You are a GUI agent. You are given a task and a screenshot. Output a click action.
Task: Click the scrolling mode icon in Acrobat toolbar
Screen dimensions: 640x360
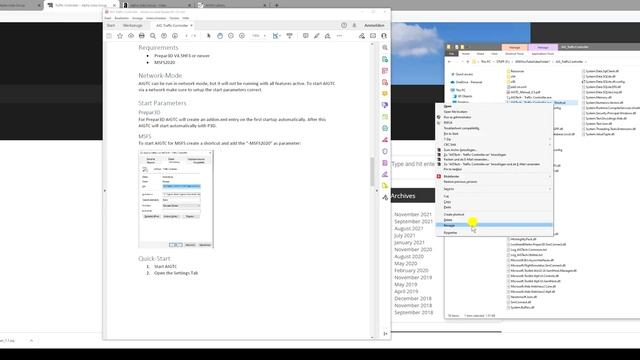pos(289,36)
